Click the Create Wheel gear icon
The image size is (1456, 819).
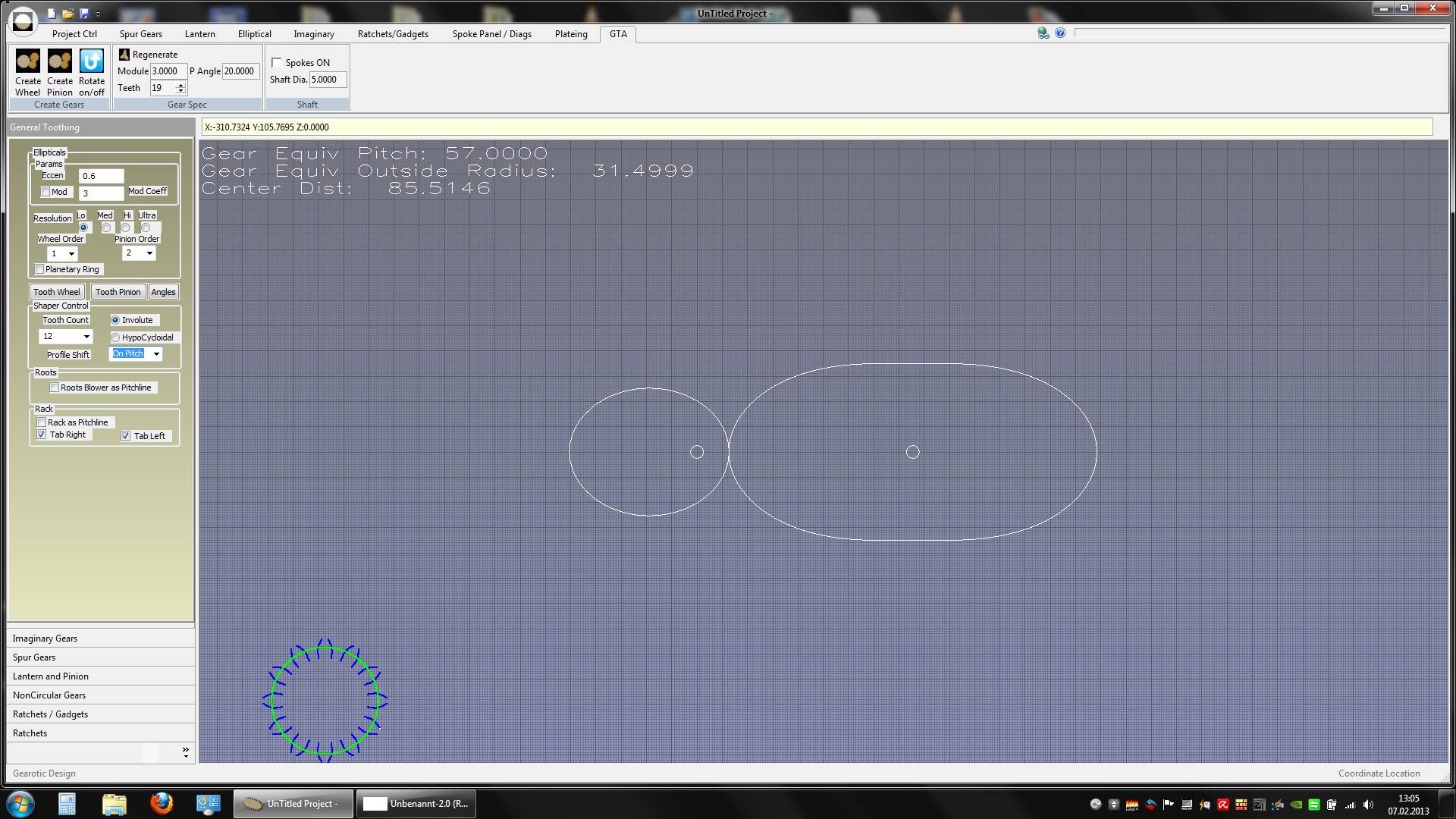point(28,61)
